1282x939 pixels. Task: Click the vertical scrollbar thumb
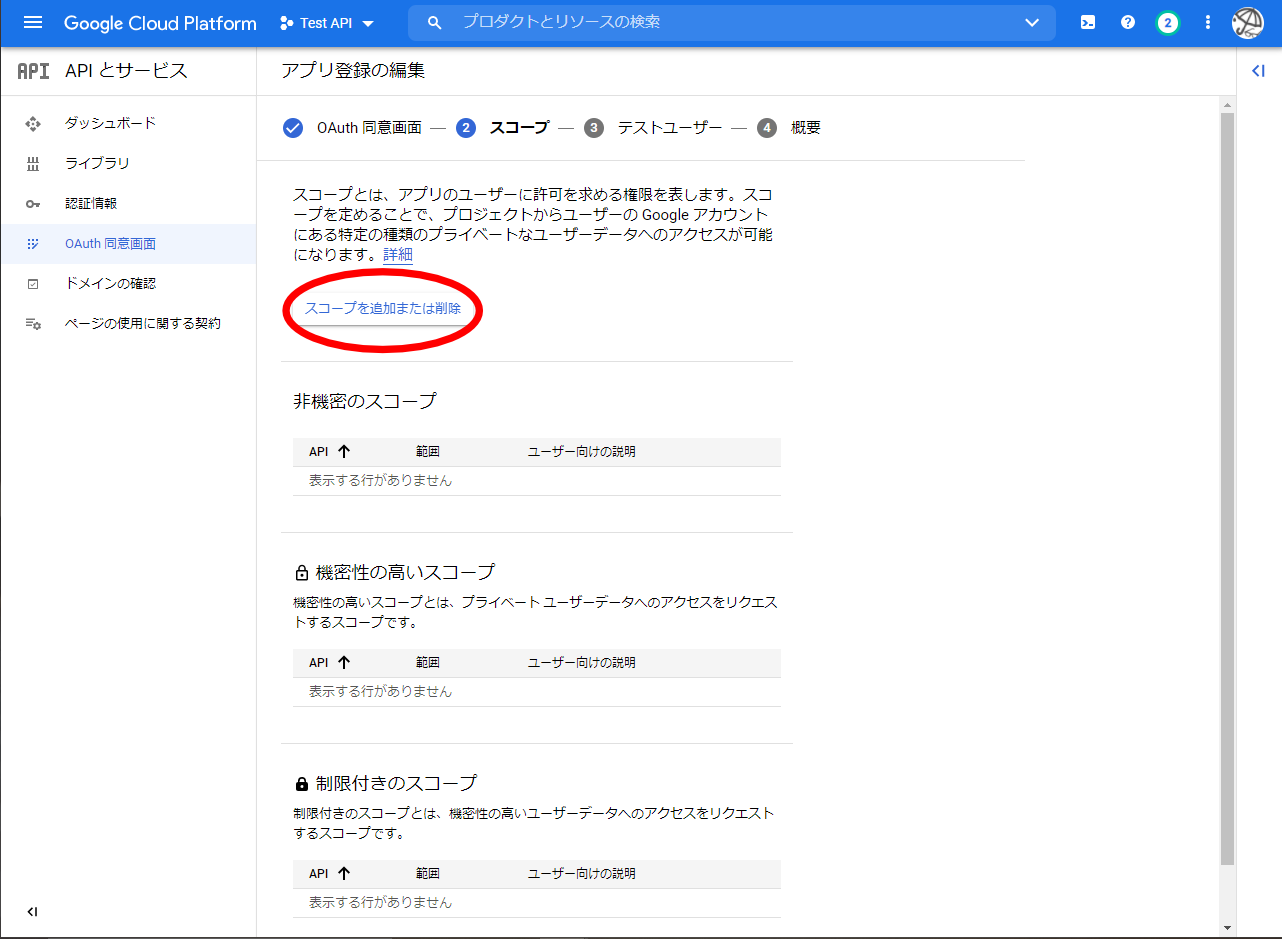tap(1227, 488)
